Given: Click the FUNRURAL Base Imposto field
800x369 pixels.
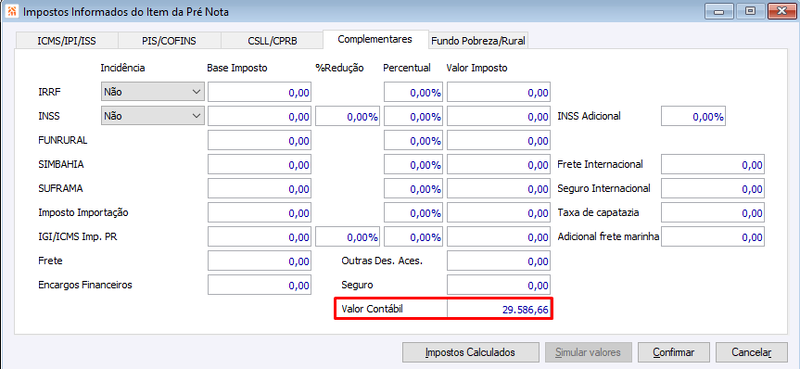Looking at the screenshot, I should tap(260, 140).
